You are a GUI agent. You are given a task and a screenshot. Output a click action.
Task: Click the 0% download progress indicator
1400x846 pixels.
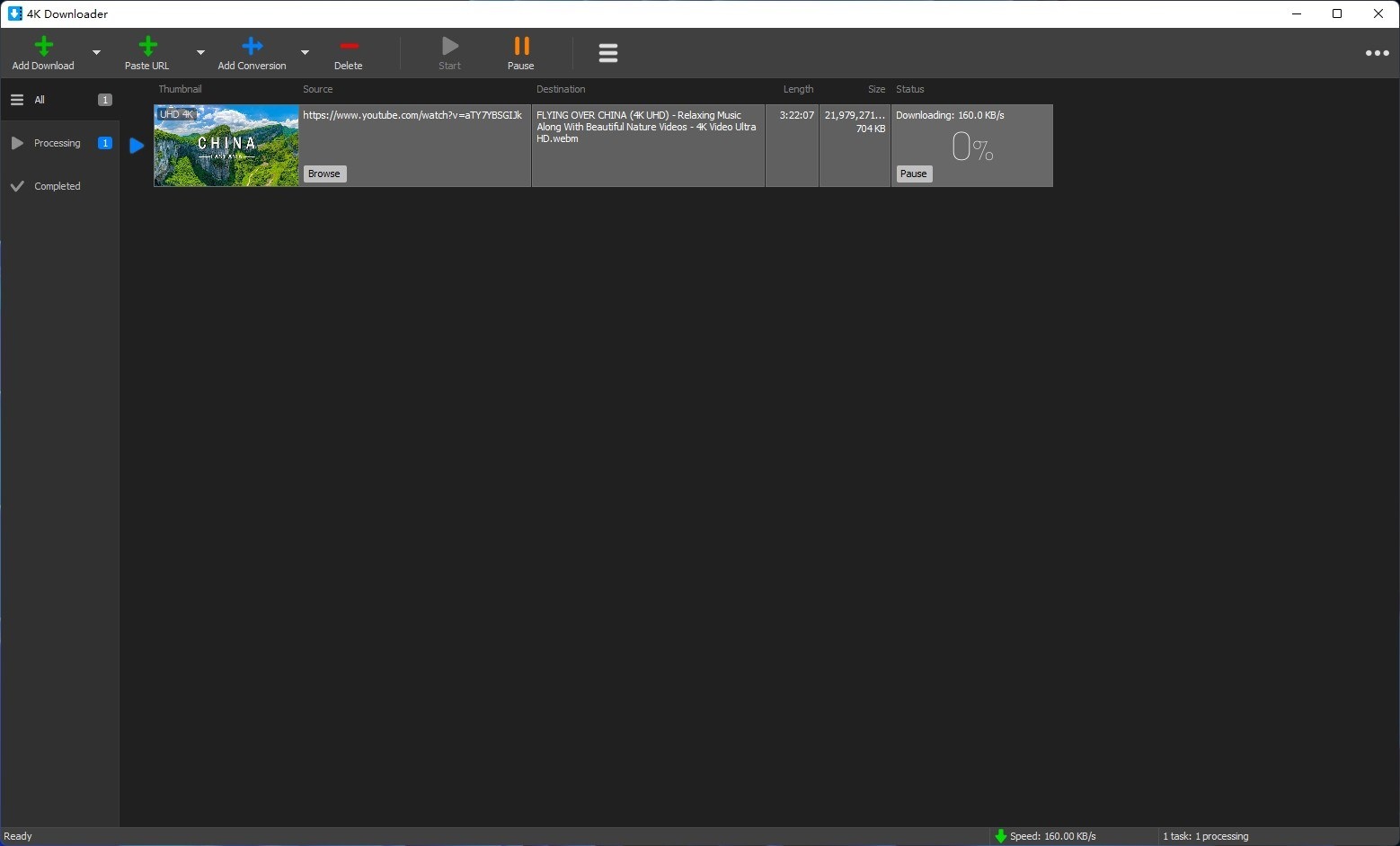click(973, 147)
